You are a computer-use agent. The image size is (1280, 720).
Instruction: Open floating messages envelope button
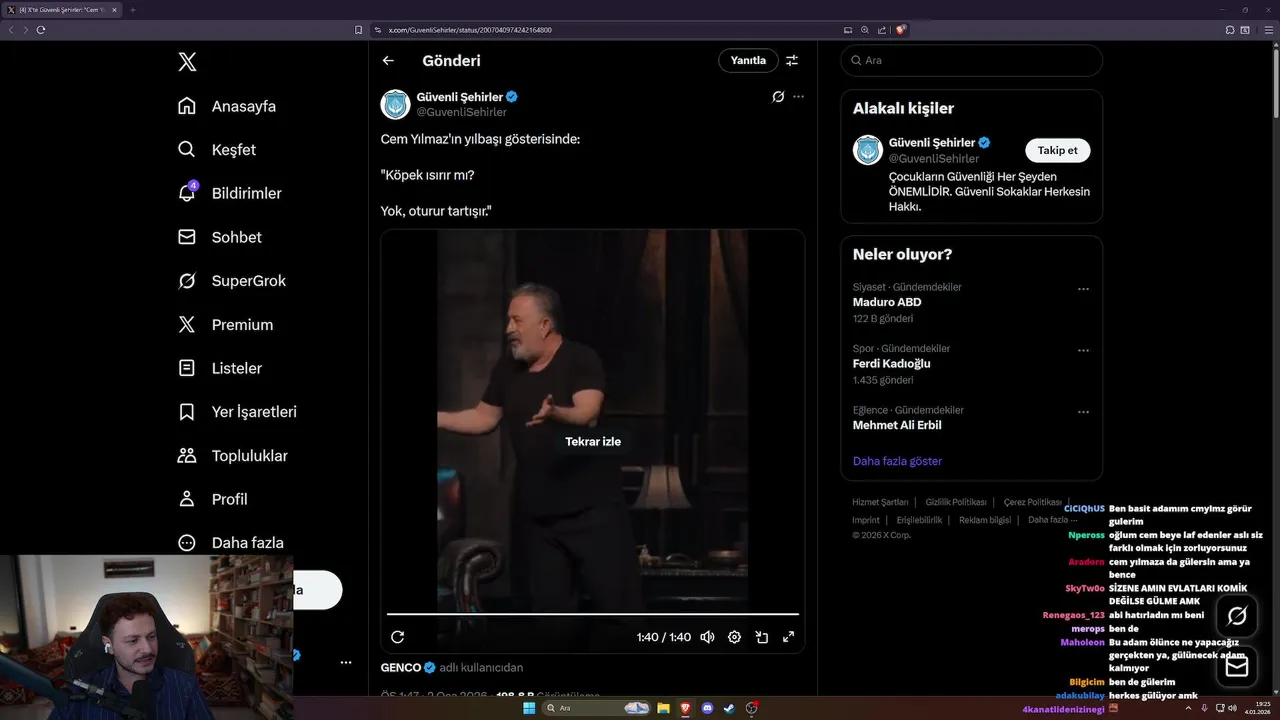coord(1237,666)
